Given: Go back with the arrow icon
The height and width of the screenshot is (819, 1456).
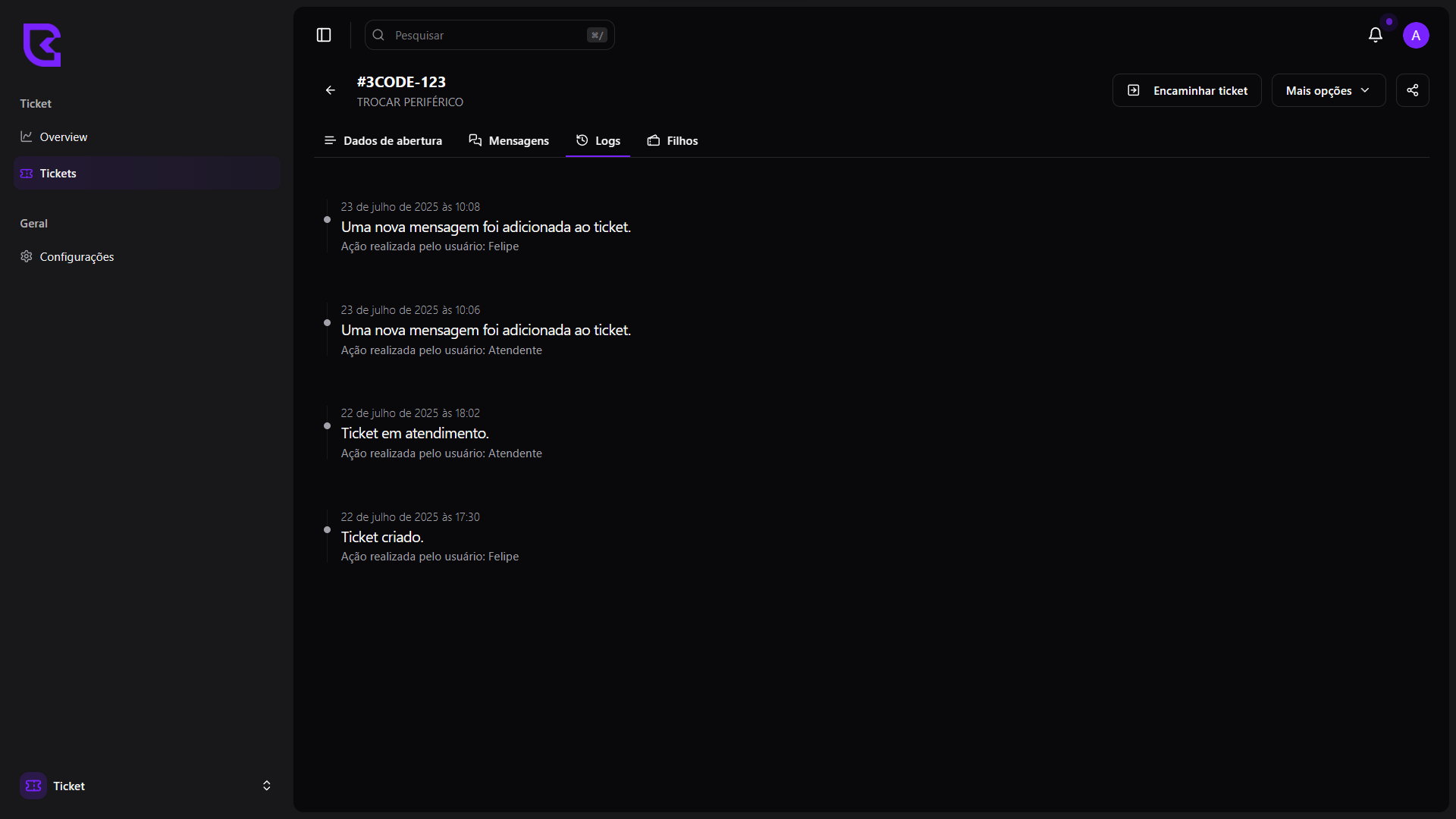Looking at the screenshot, I should pos(331,90).
